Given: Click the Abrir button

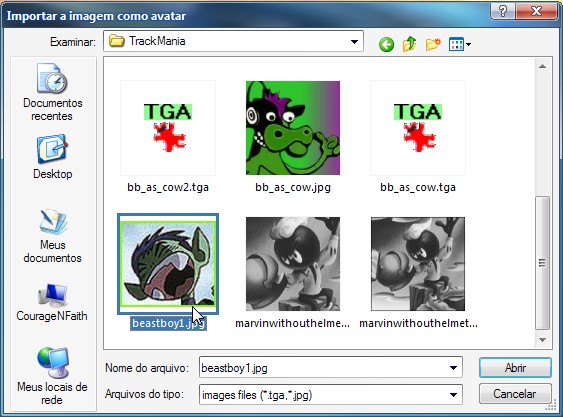Looking at the screenshot, I should (x=515, y=367).
